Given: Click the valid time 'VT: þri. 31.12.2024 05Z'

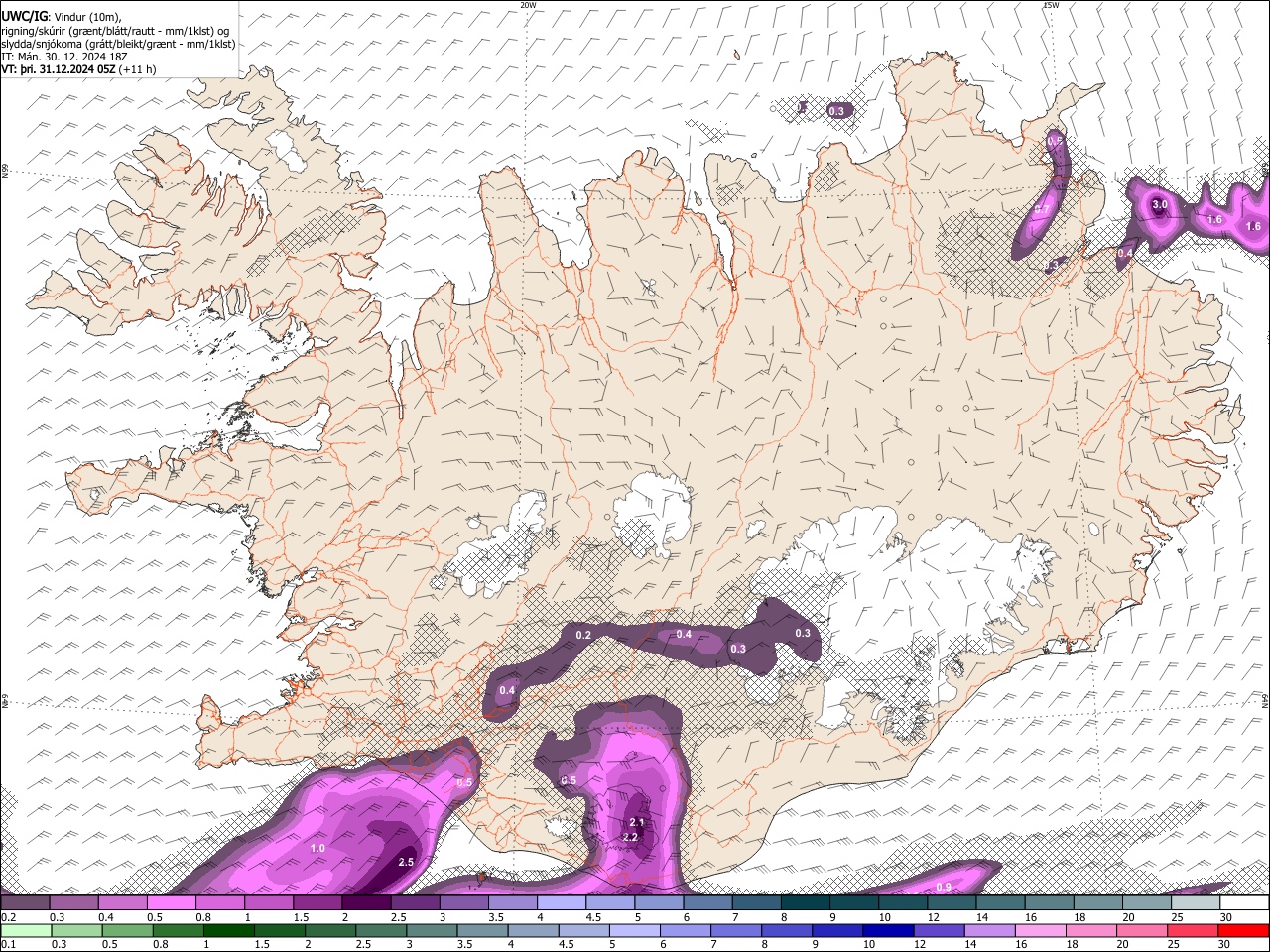Looking at the screenshot, I should (59, 69).
